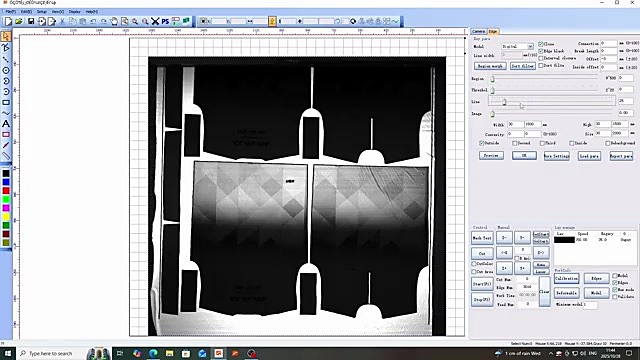Click the OK button in Edge panel
640x360 pixels.
click(524, 156)
